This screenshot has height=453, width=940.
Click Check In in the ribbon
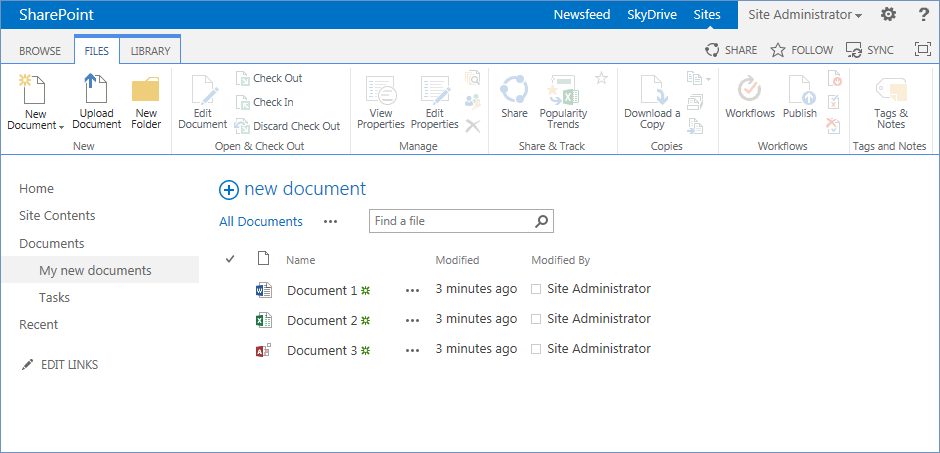coord(264,102)
